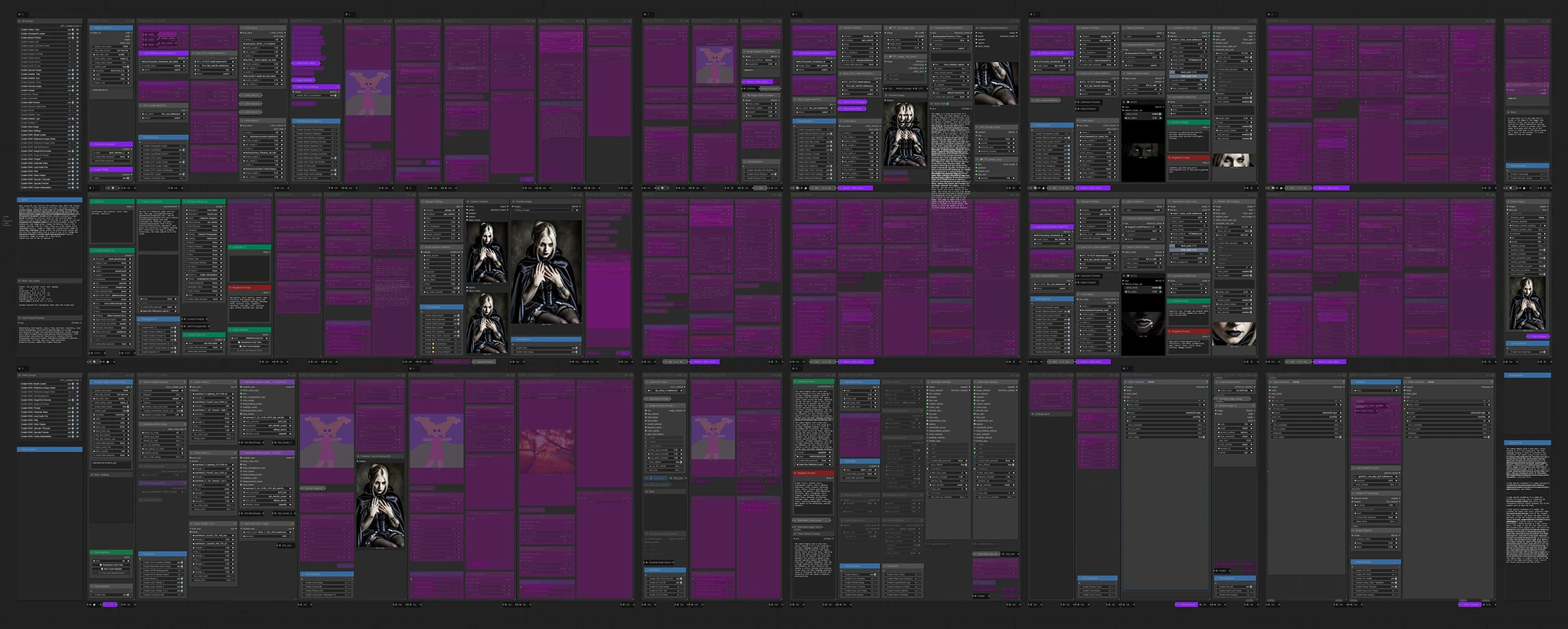Click navigate arrow beside Enable Folder / Size row
Screen dimensions: 1568x629
click(x=77, y=29)
